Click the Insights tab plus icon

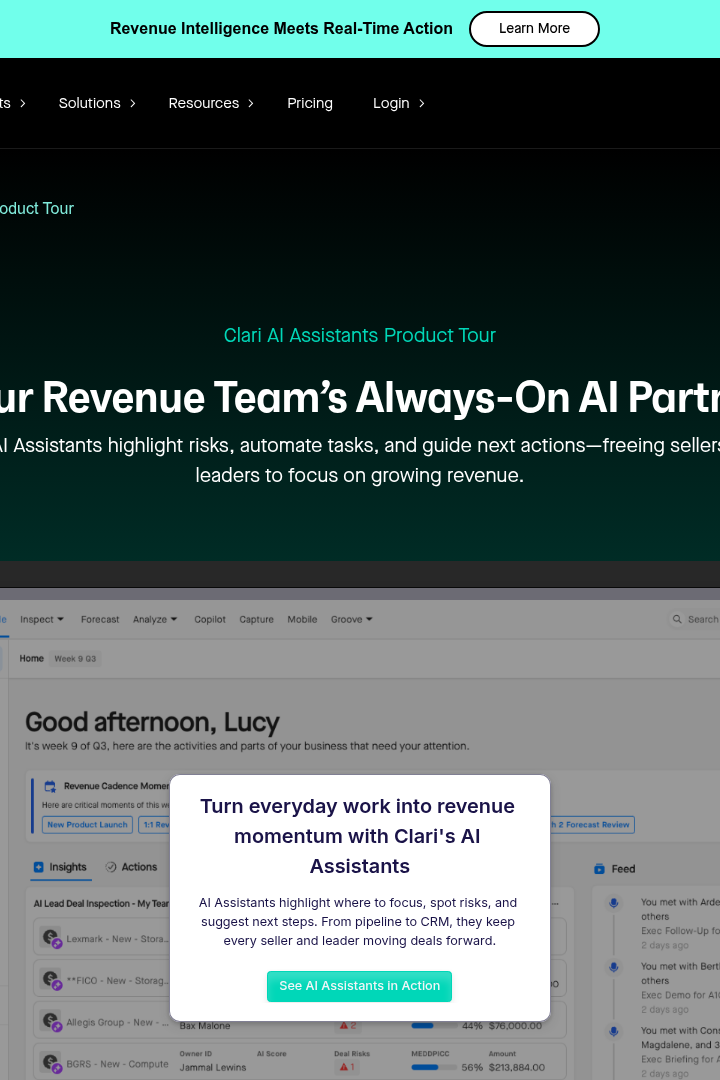39,867
